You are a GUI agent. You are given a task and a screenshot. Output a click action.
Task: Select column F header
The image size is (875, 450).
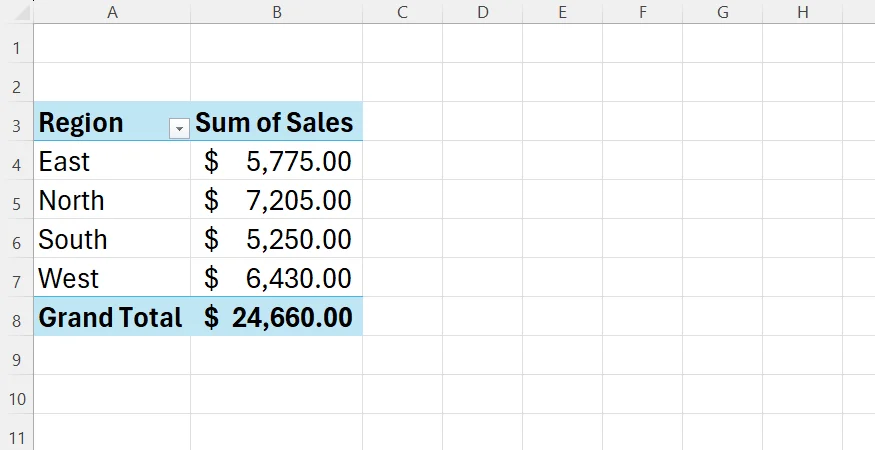pos(643,12)
